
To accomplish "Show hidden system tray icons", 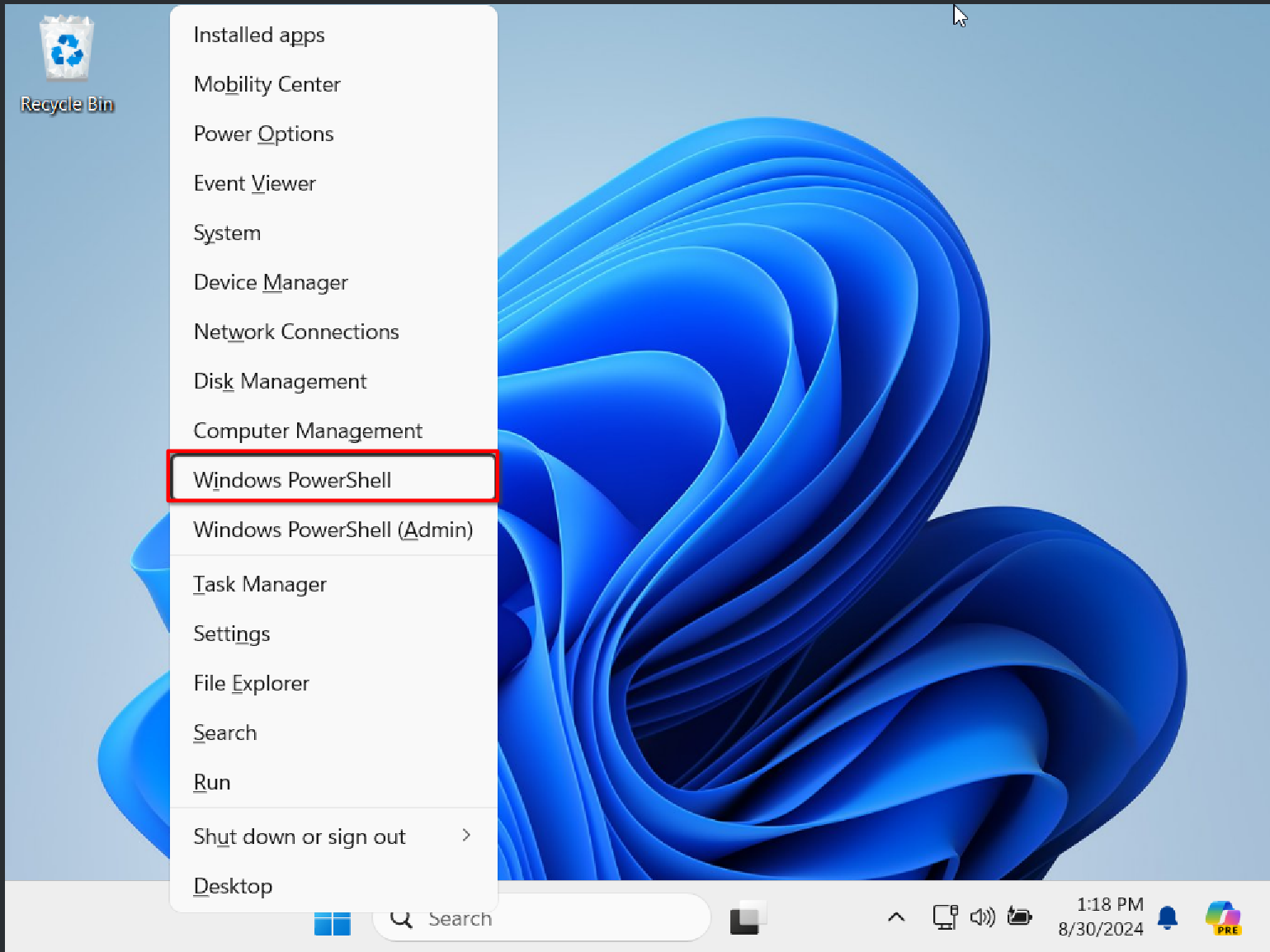I will 896,917.
